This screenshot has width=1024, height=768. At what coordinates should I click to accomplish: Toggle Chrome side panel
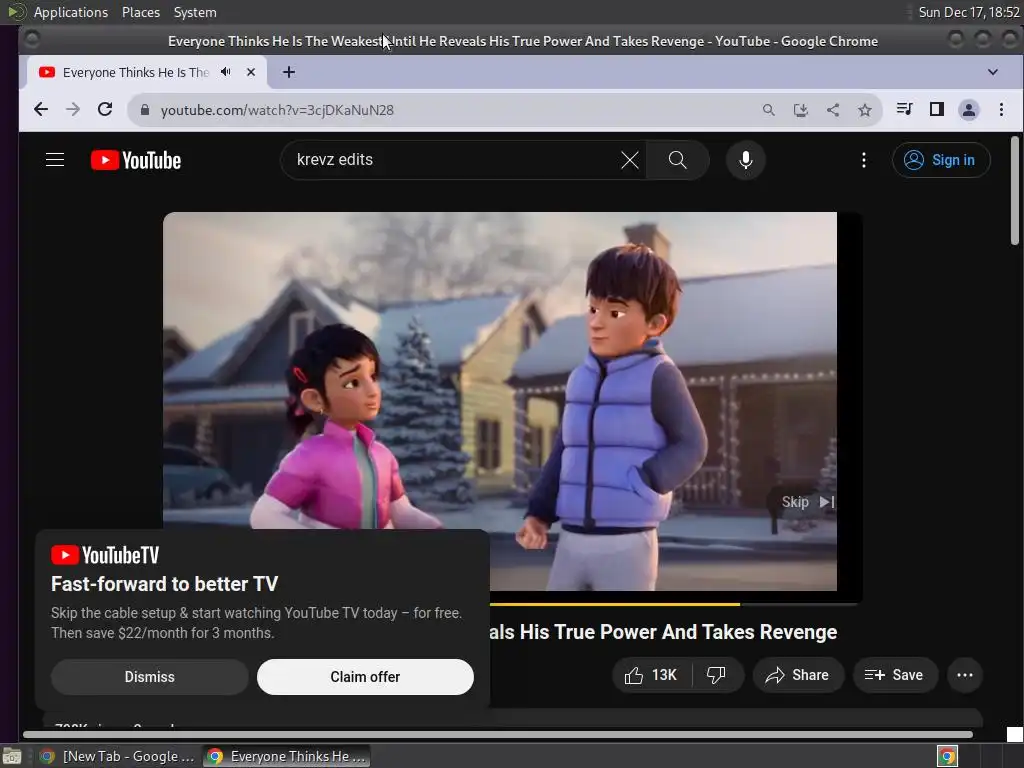(x=936, y=109)
